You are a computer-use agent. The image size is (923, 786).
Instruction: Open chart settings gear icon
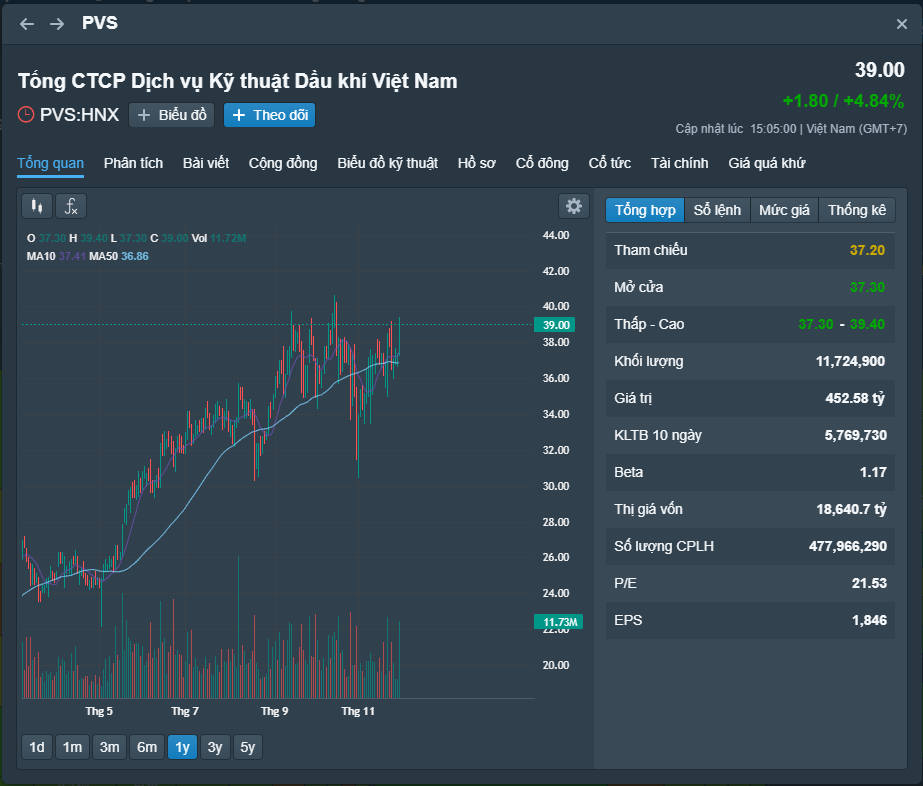573,206
